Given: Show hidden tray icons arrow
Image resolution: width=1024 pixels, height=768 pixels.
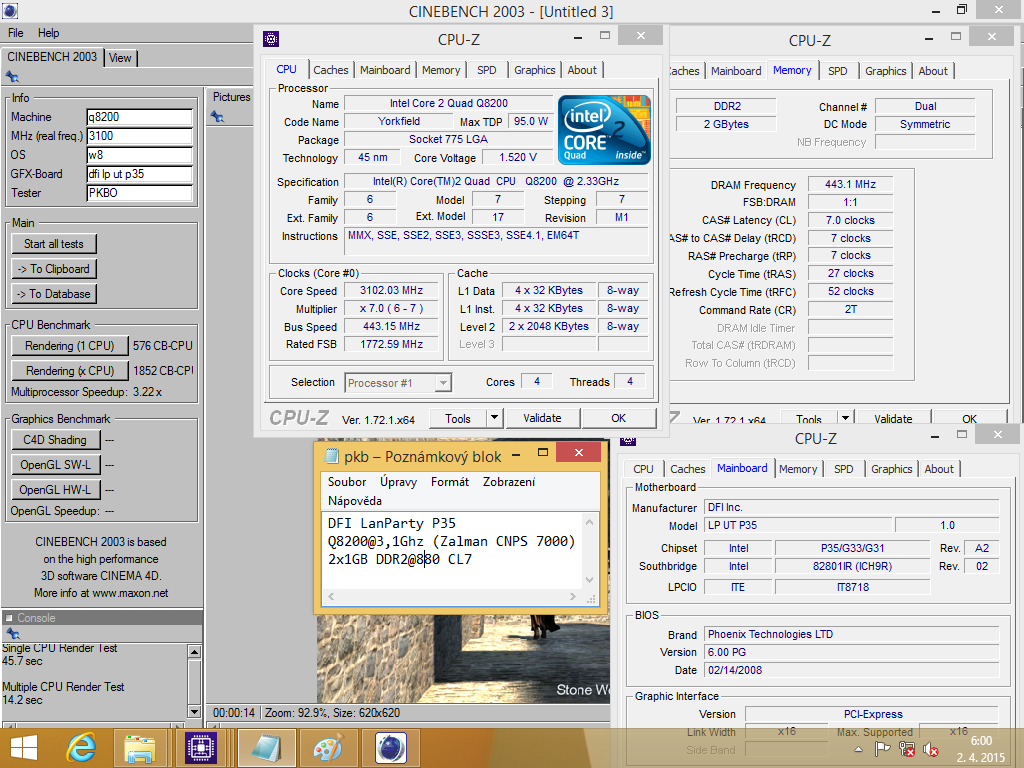Looking at the screenshot, I should point(858,750).
